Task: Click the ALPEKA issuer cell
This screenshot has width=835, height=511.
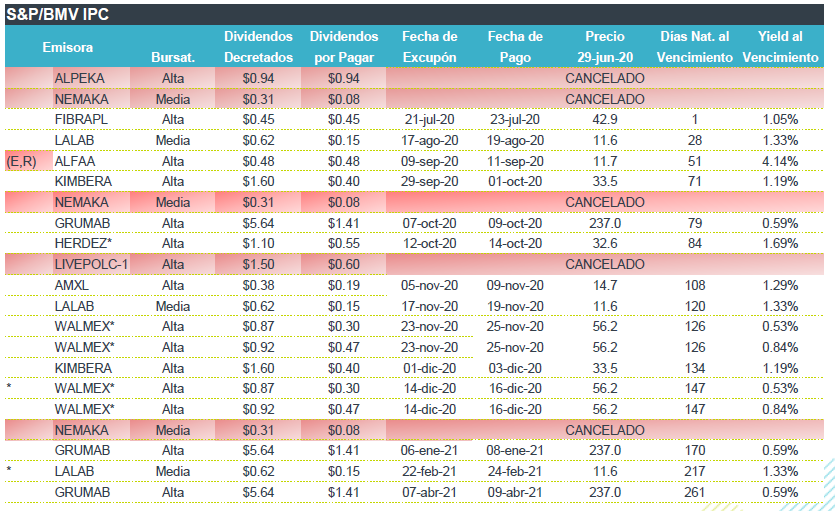Action: pos(79,78)
